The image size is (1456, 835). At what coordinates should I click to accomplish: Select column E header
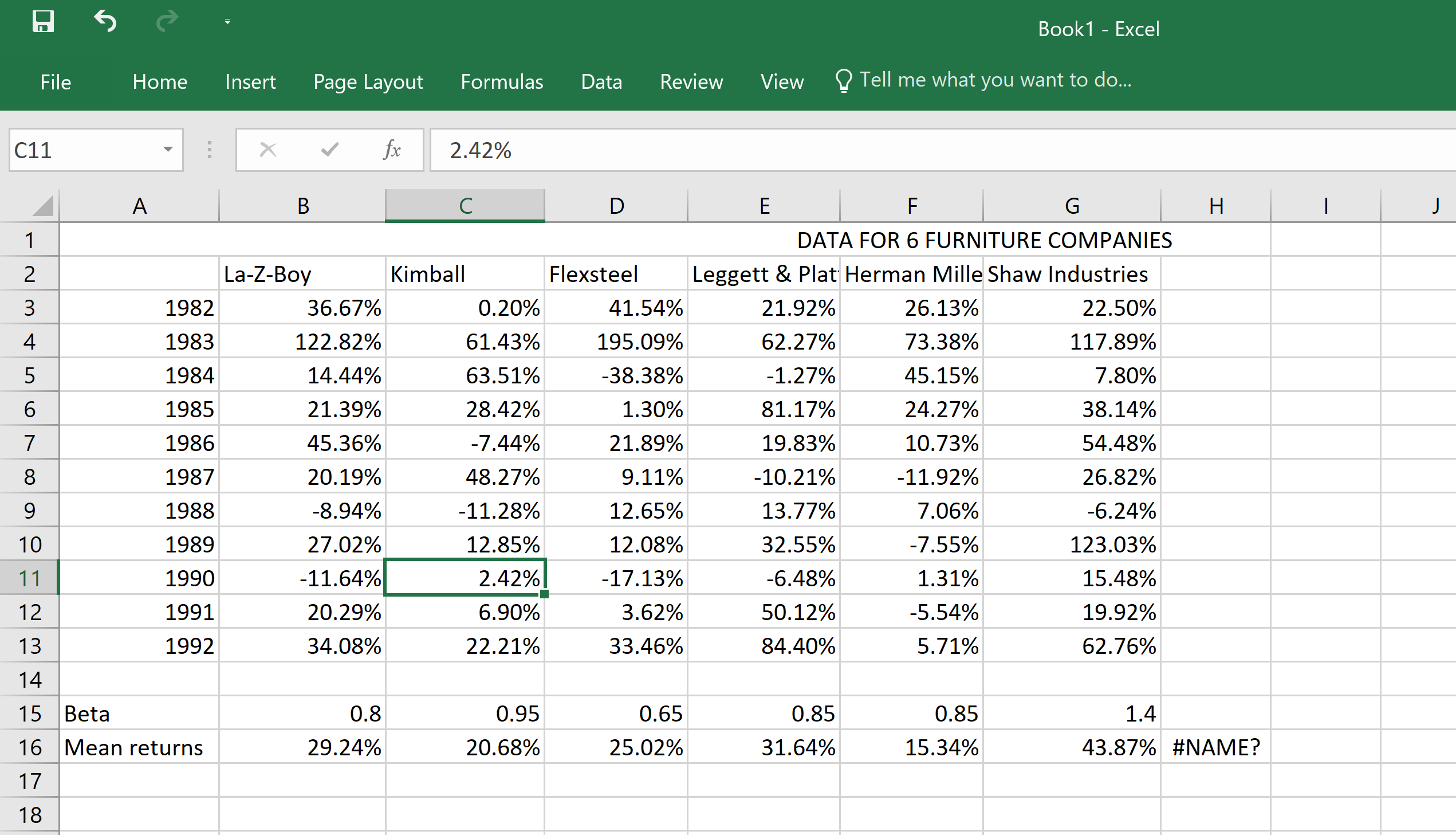click(765, 206)
